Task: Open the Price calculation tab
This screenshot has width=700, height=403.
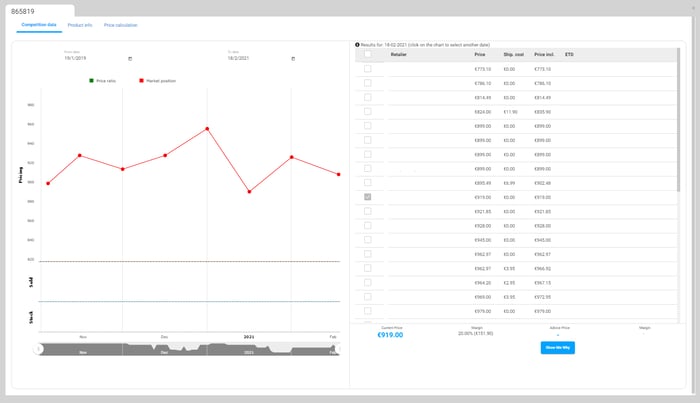Action: coord(121,25)
